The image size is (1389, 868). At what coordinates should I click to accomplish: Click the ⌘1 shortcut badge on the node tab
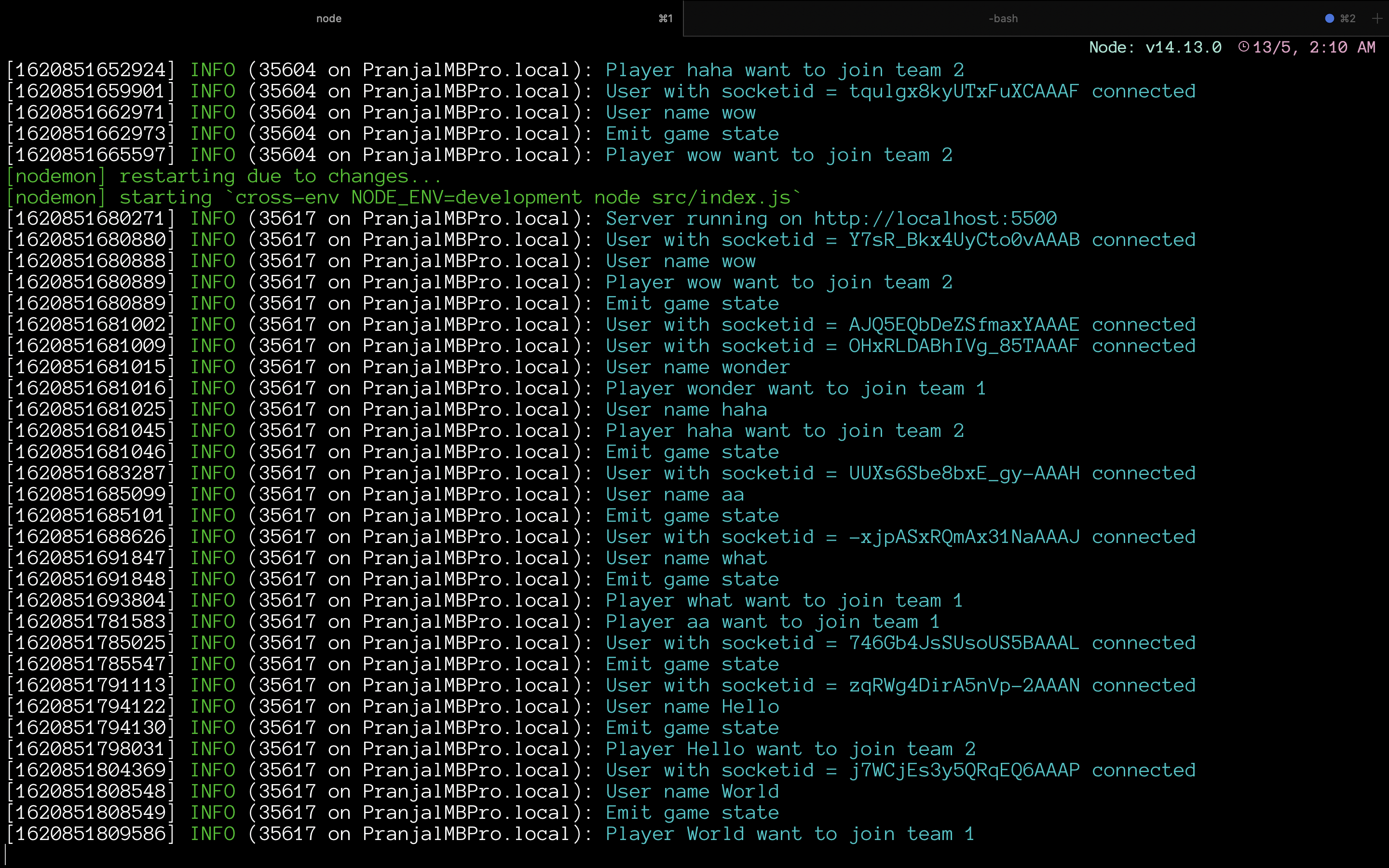pyautogui.click(x=665, y=18)
